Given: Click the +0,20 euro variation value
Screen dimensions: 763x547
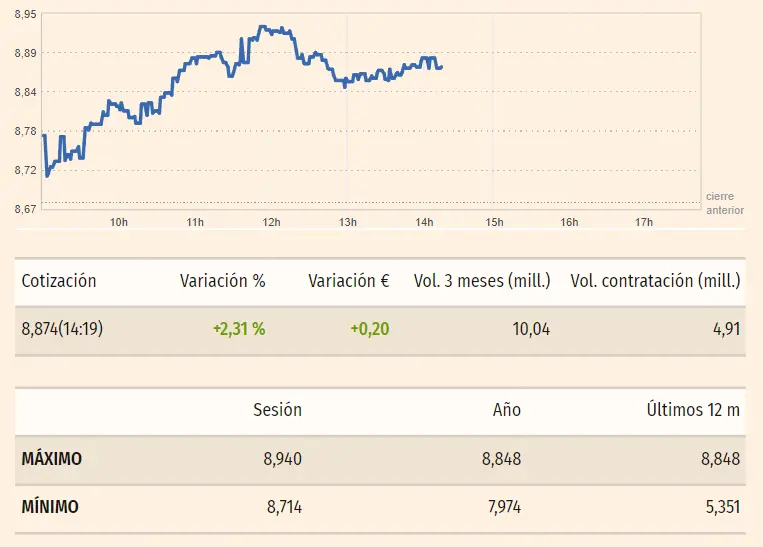Looking at the screenshot, I should (x=369, y=329).
